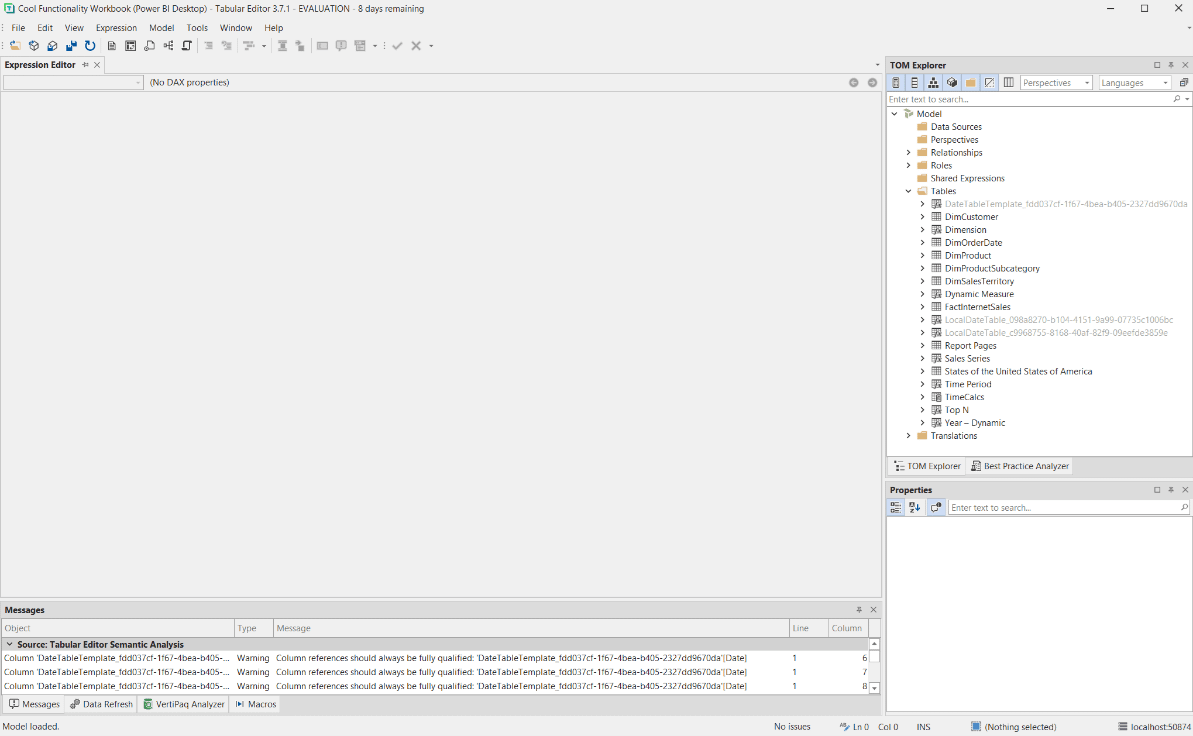The image size is (1193, 736).
Task: Sort properties alphabetically in Properties panel
Action: click(915, 508)
